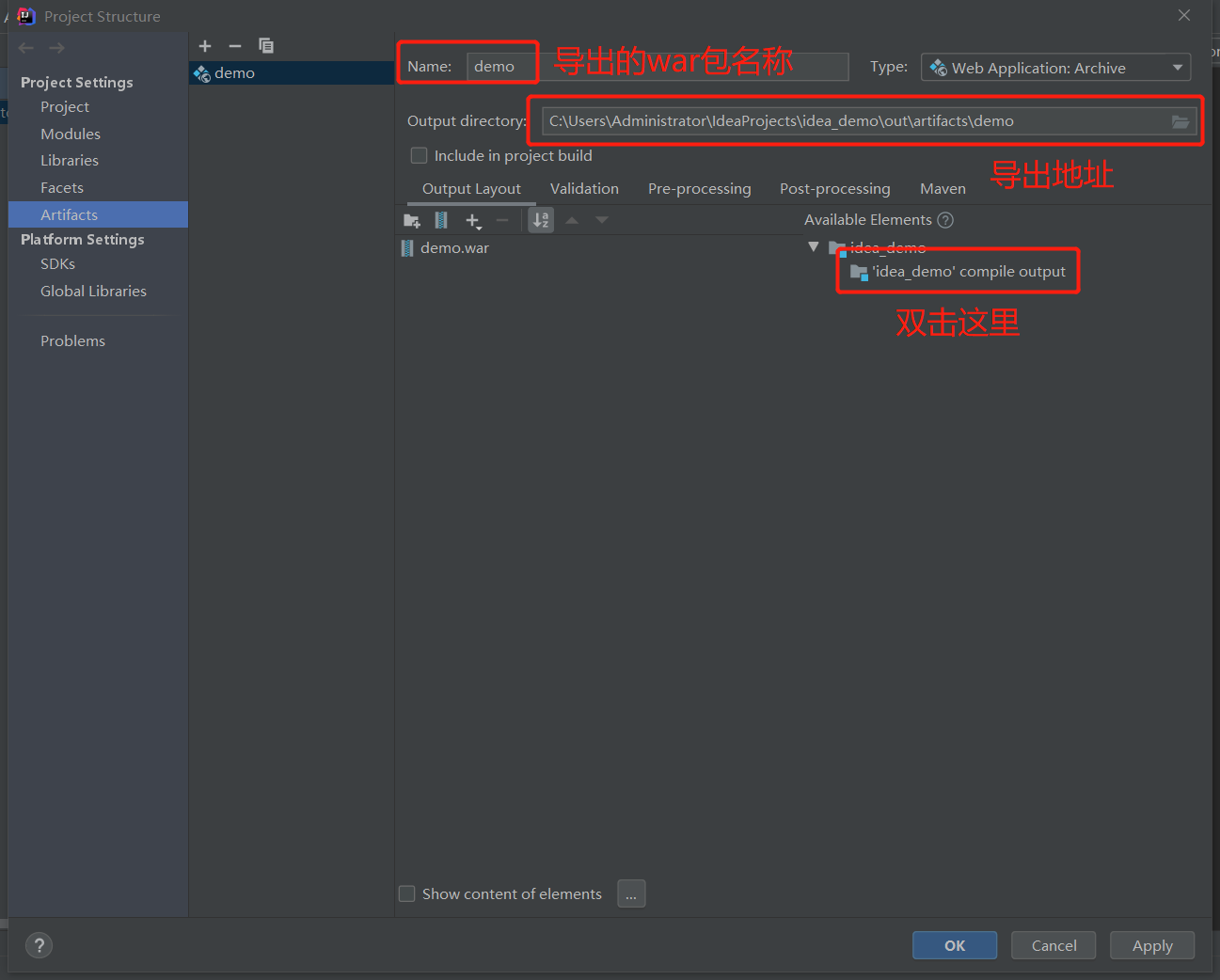Open Facets settings page
1220x980 pixels.
coord(62,188)
